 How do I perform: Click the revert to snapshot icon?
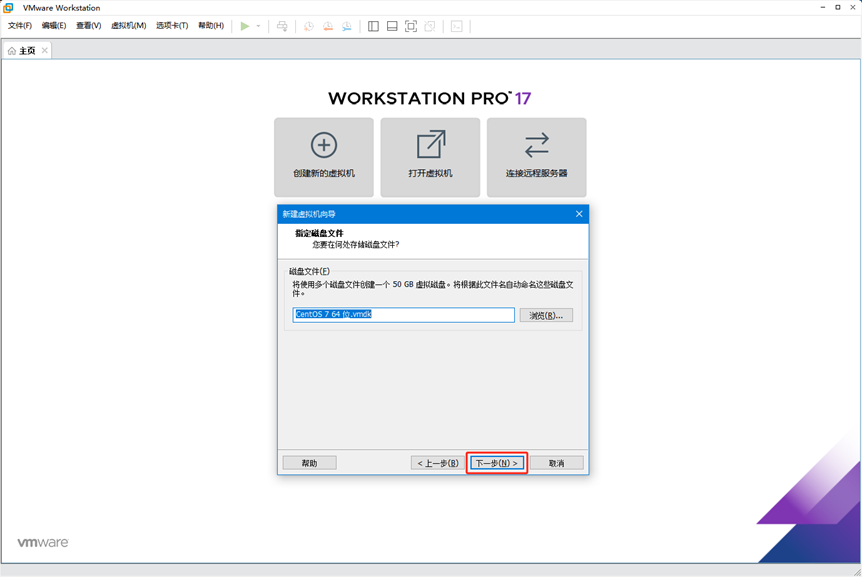328,26
